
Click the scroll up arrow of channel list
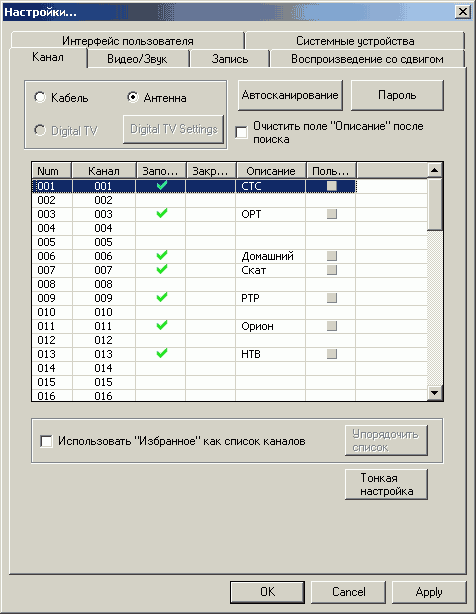pos(435,170)
